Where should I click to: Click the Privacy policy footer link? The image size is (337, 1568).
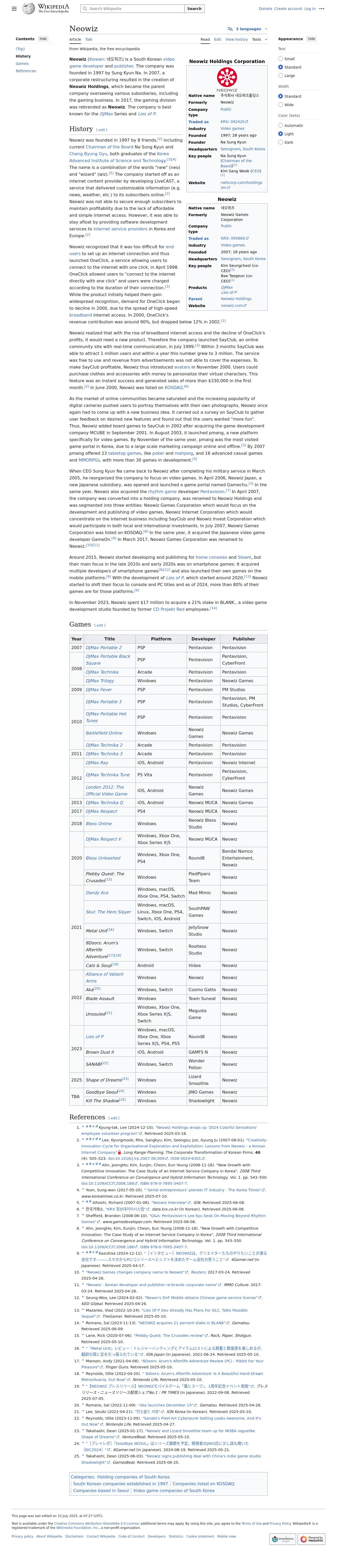23,1536
